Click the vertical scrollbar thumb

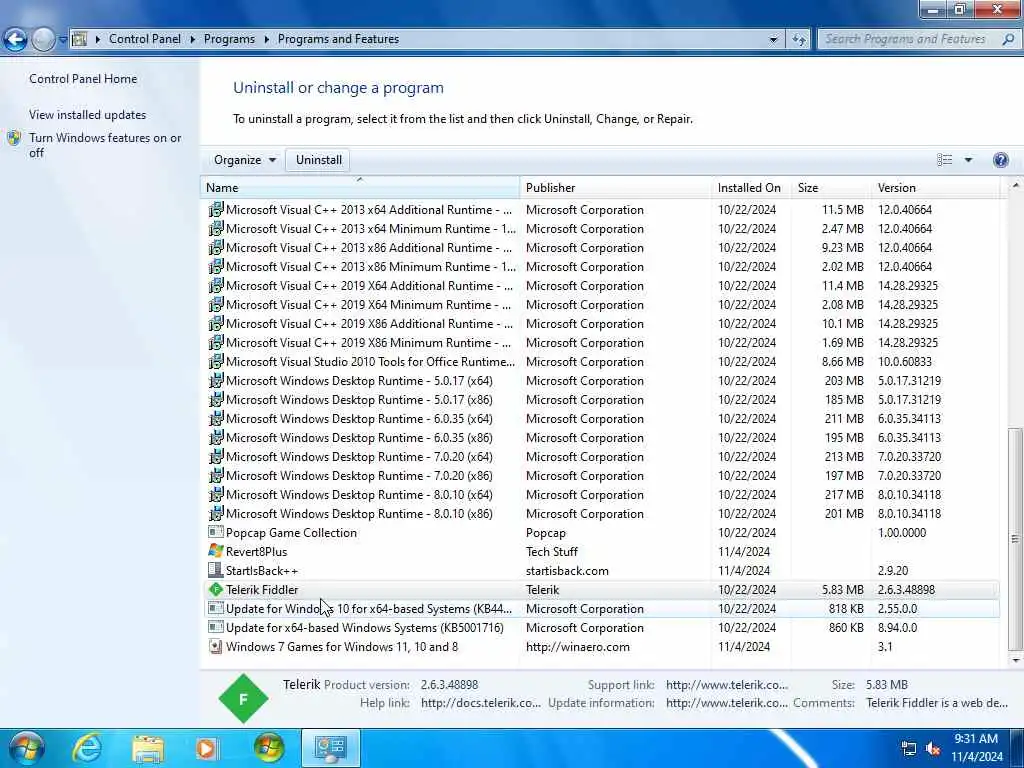coord(1014,538)
